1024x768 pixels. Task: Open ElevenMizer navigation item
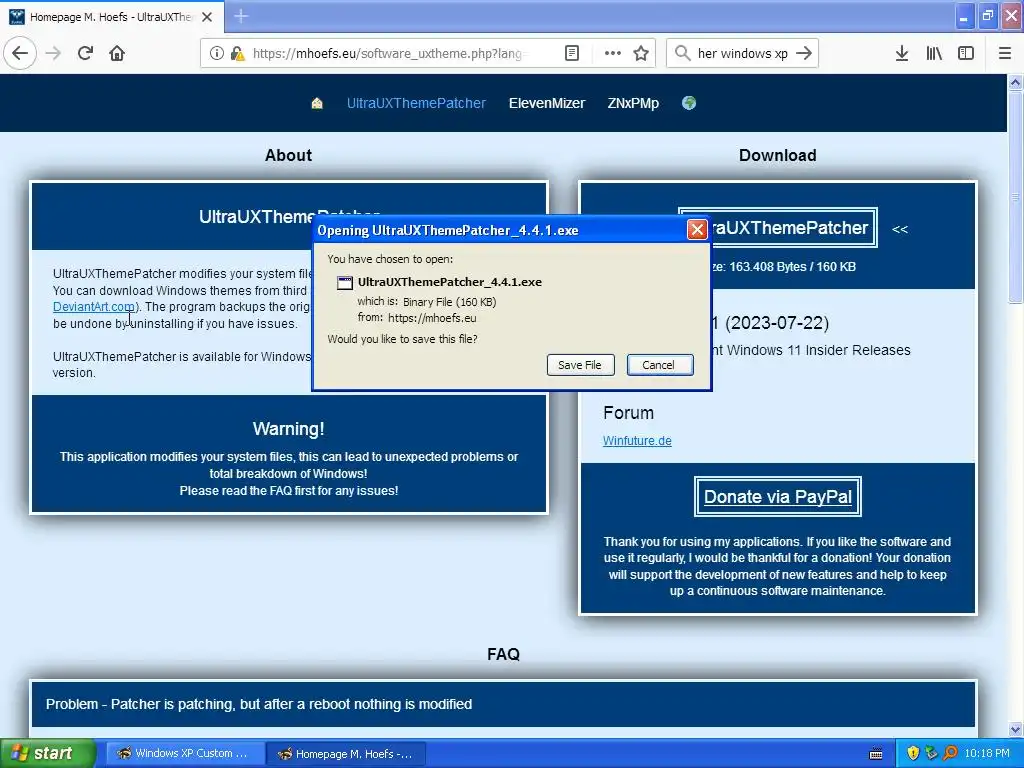coord(547,103)
